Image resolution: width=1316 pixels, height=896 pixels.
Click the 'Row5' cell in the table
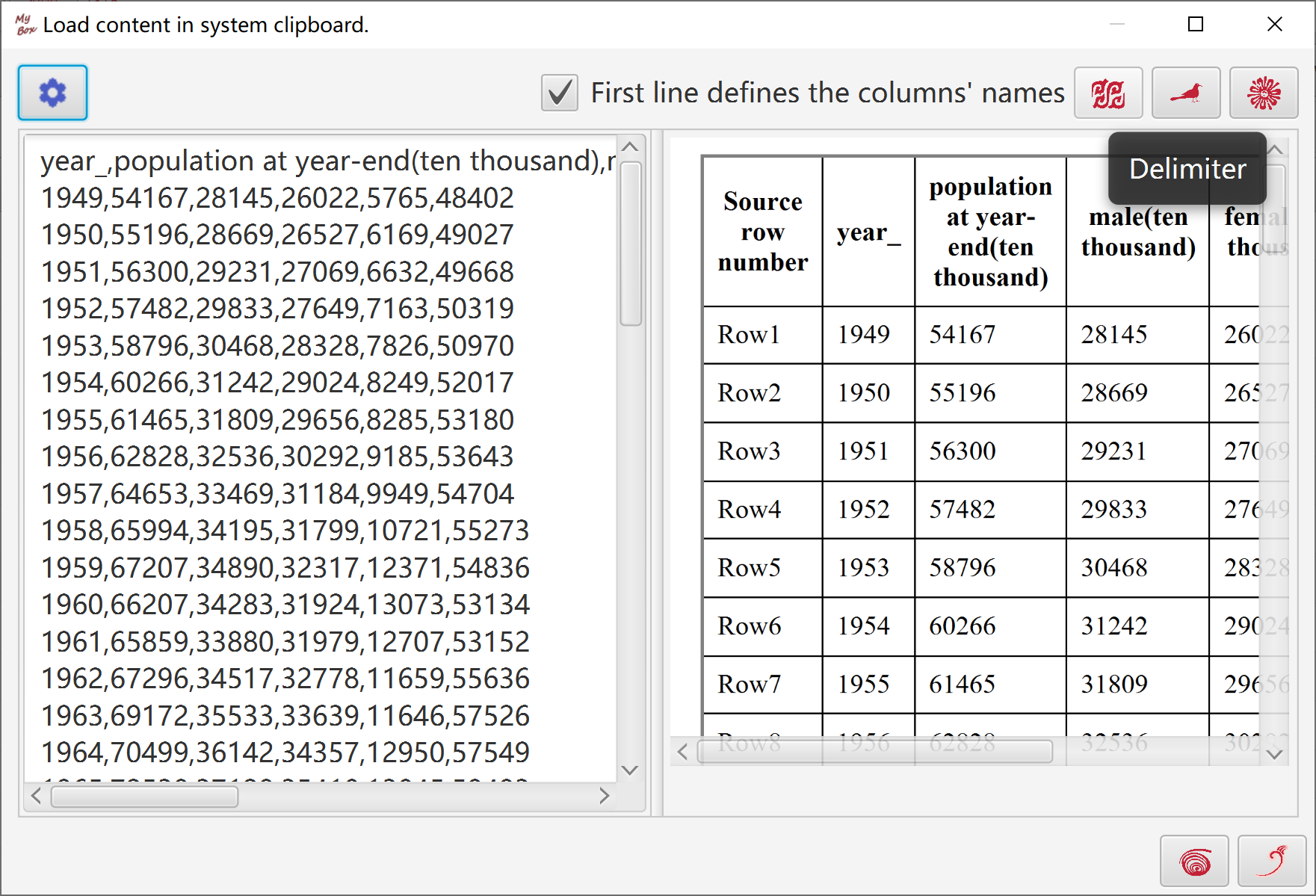tap(762, 568)
